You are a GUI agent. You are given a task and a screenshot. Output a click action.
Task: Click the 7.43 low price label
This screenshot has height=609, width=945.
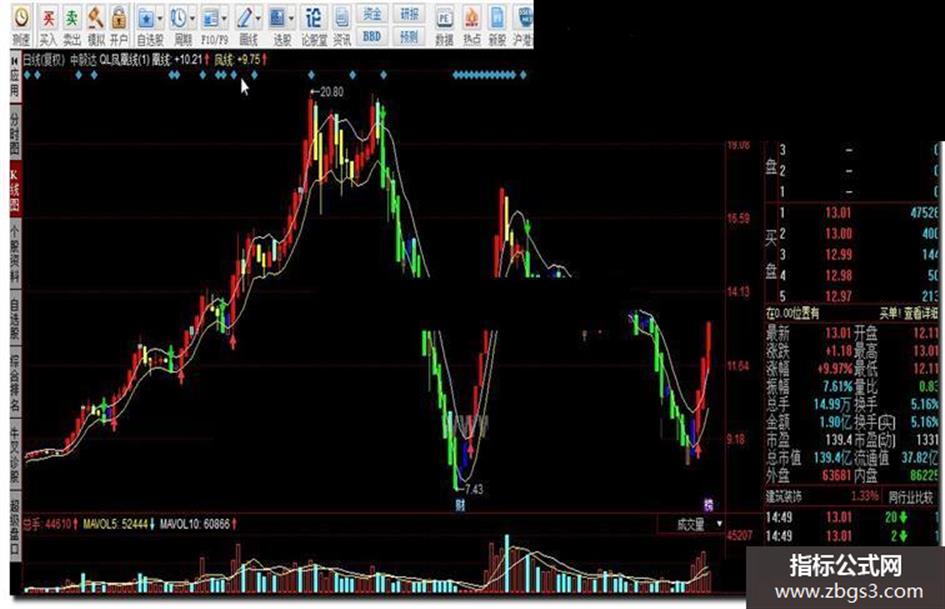(474, 489)
